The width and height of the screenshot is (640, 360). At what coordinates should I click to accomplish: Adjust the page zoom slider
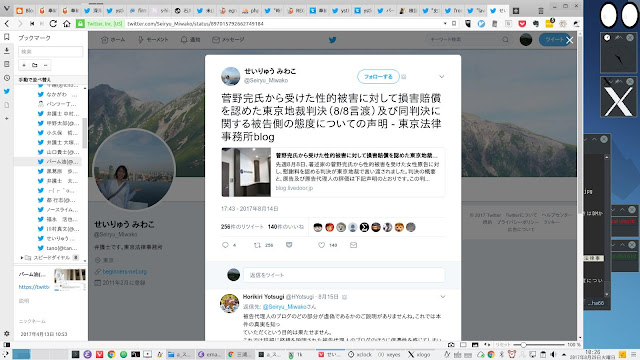click(x=539, y=345)
